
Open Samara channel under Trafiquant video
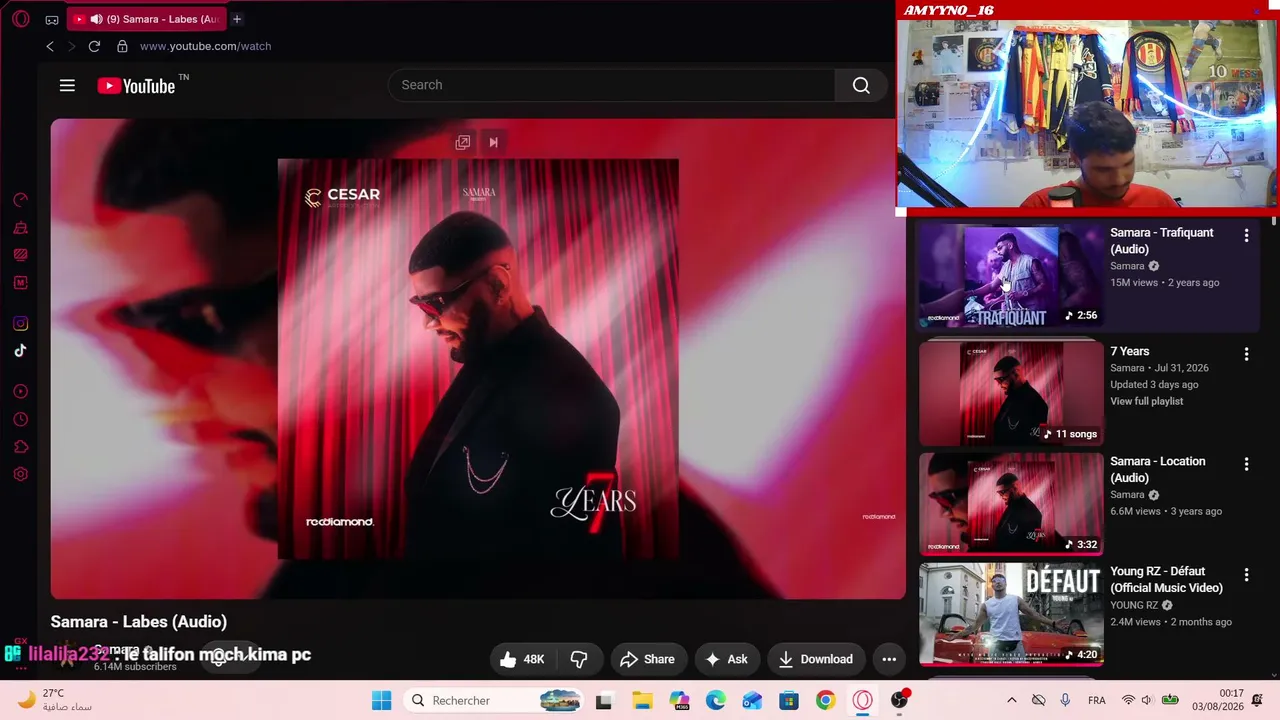point(1127,266)
